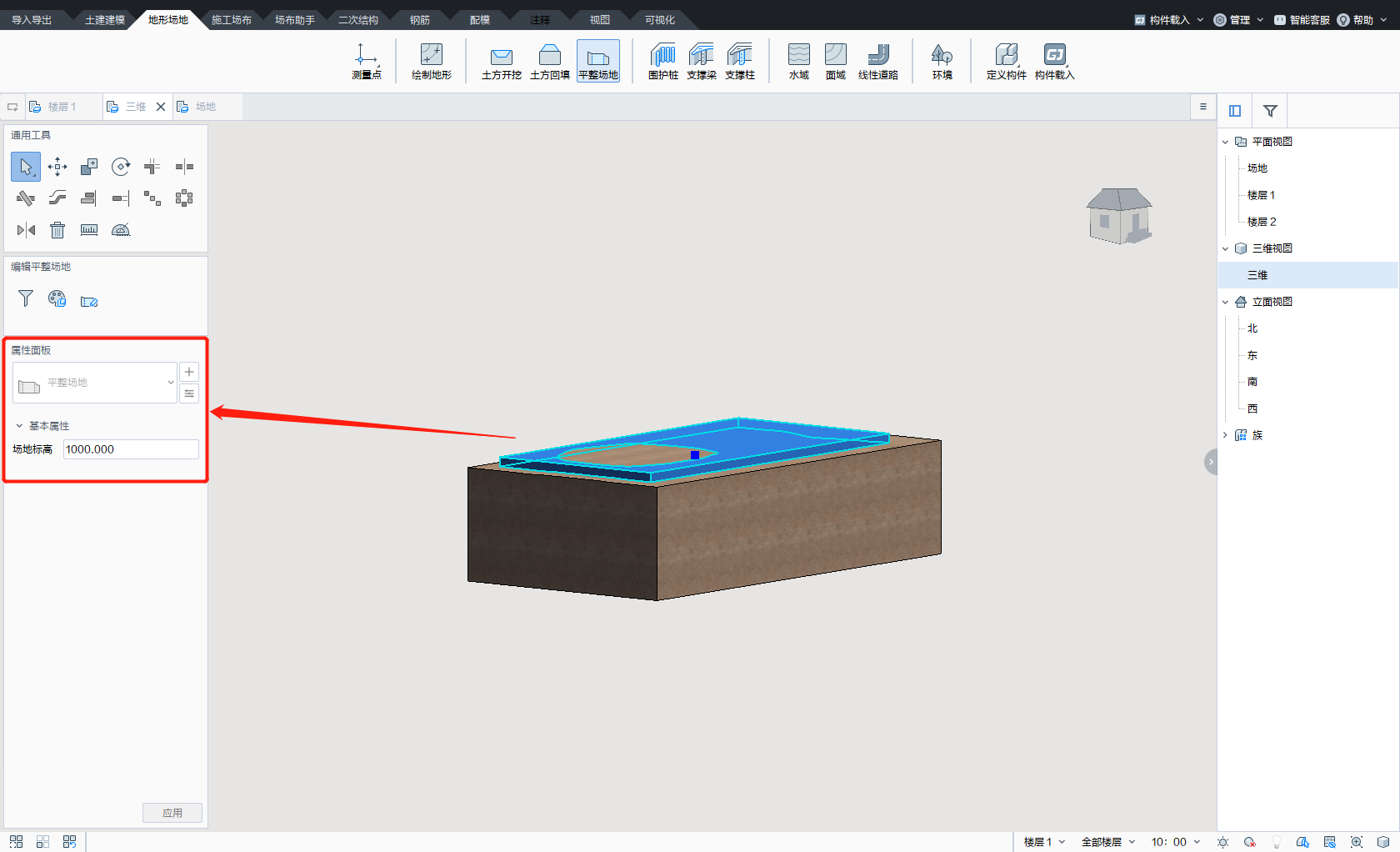Select the pointer selection tool

pos(26,167)
